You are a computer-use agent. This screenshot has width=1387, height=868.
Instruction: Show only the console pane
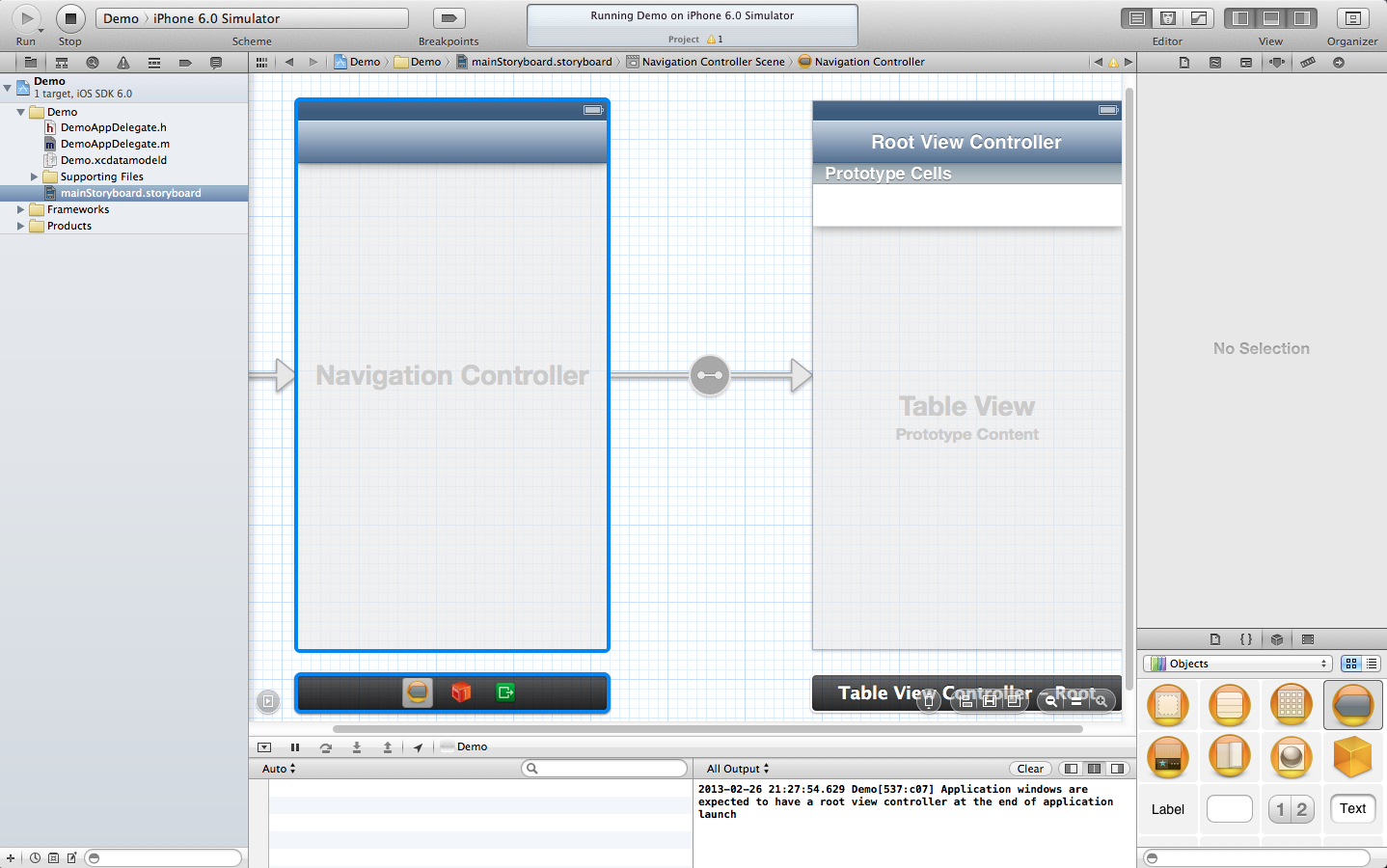1118,769
